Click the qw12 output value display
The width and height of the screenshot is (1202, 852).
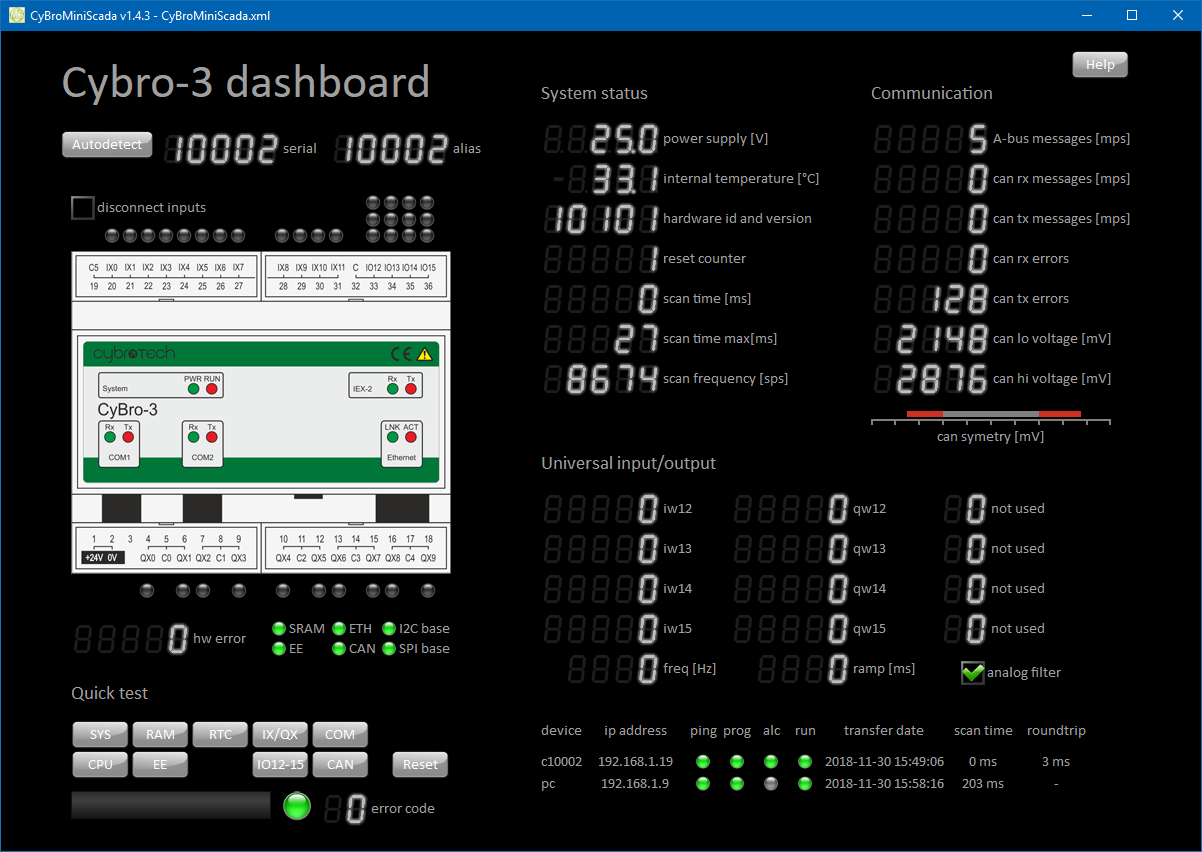point(793,509)
